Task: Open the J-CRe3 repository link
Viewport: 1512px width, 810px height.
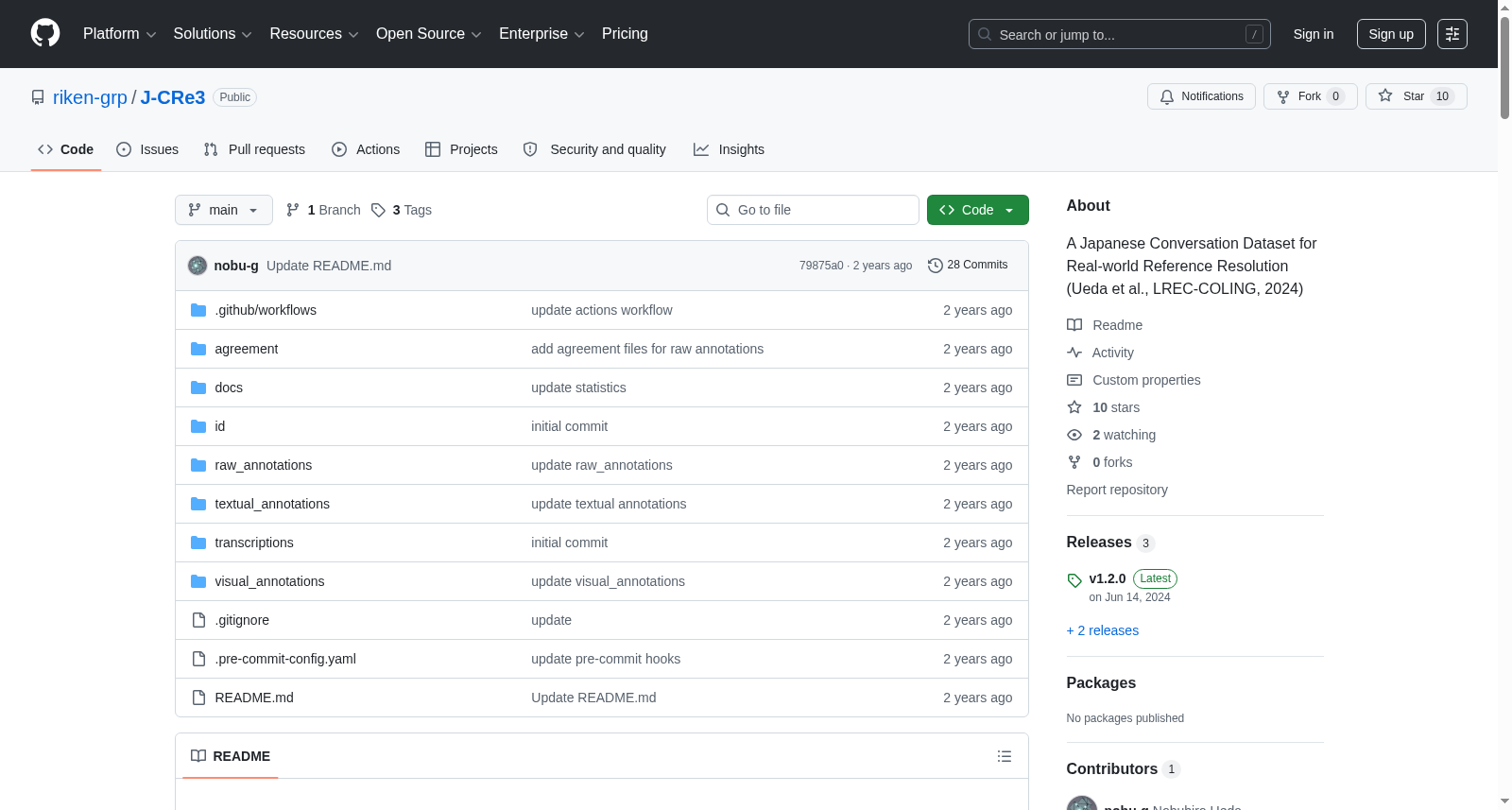Action: pos(173,97)
